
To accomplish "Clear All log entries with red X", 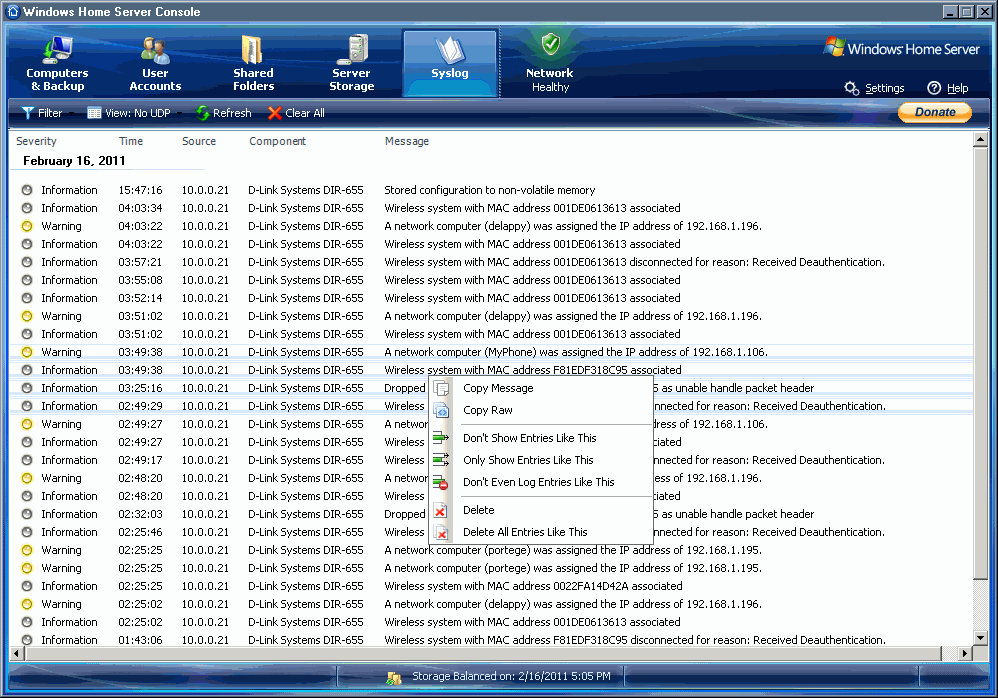I will tap(296, 113).
